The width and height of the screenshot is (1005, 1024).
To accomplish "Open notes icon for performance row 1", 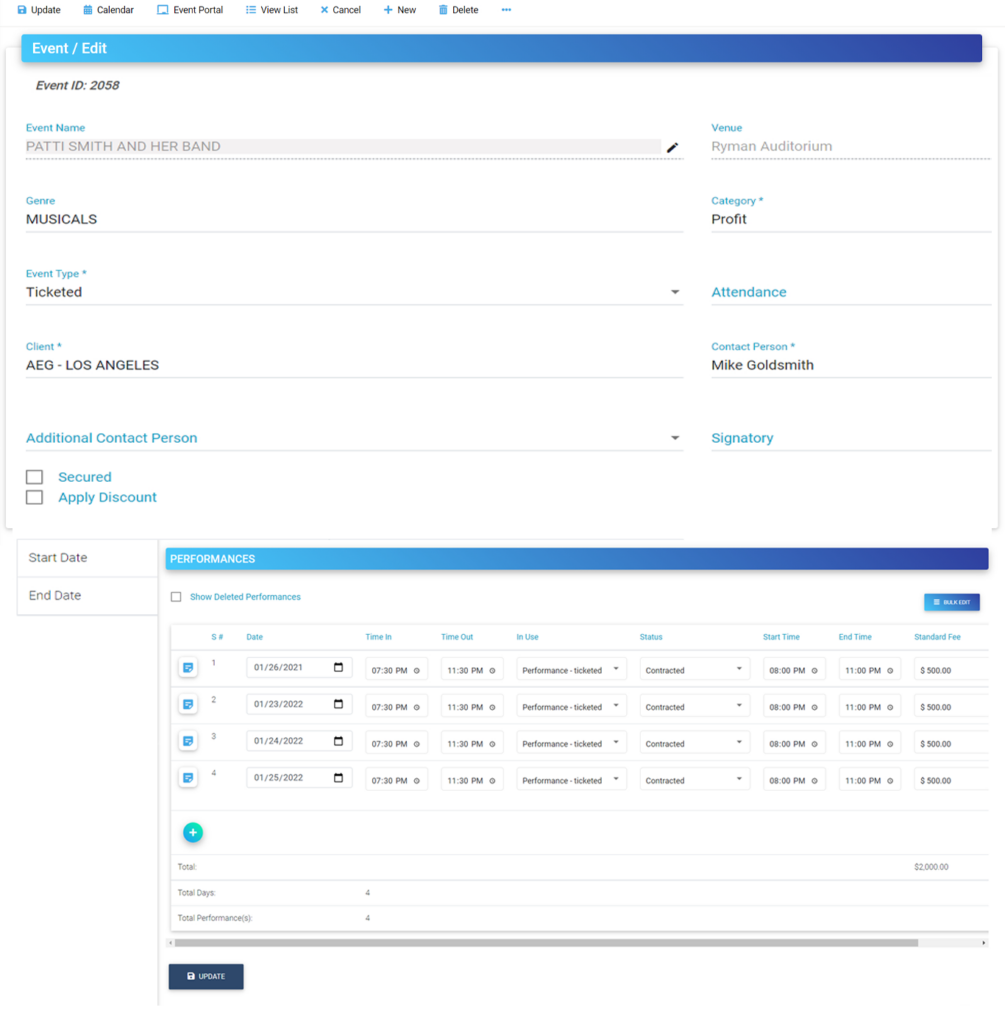I will 188,667.
